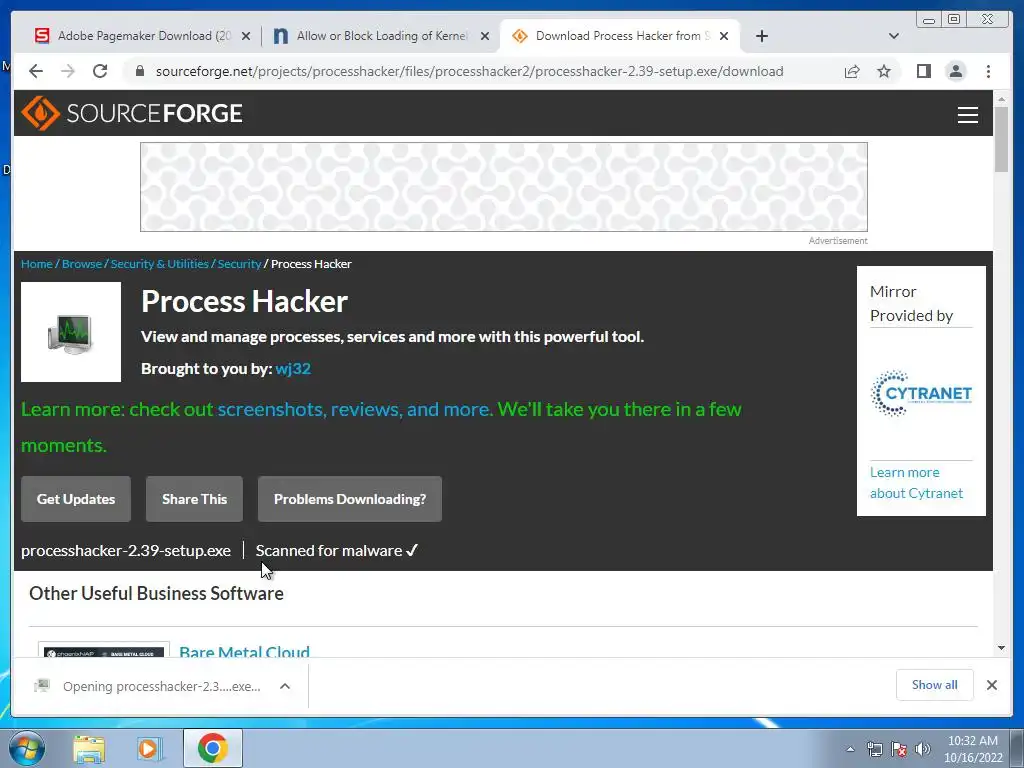This screenshot has height=768, width=1024.
Task: Click Show all downloads button
Action: click(x=935, y=684)
